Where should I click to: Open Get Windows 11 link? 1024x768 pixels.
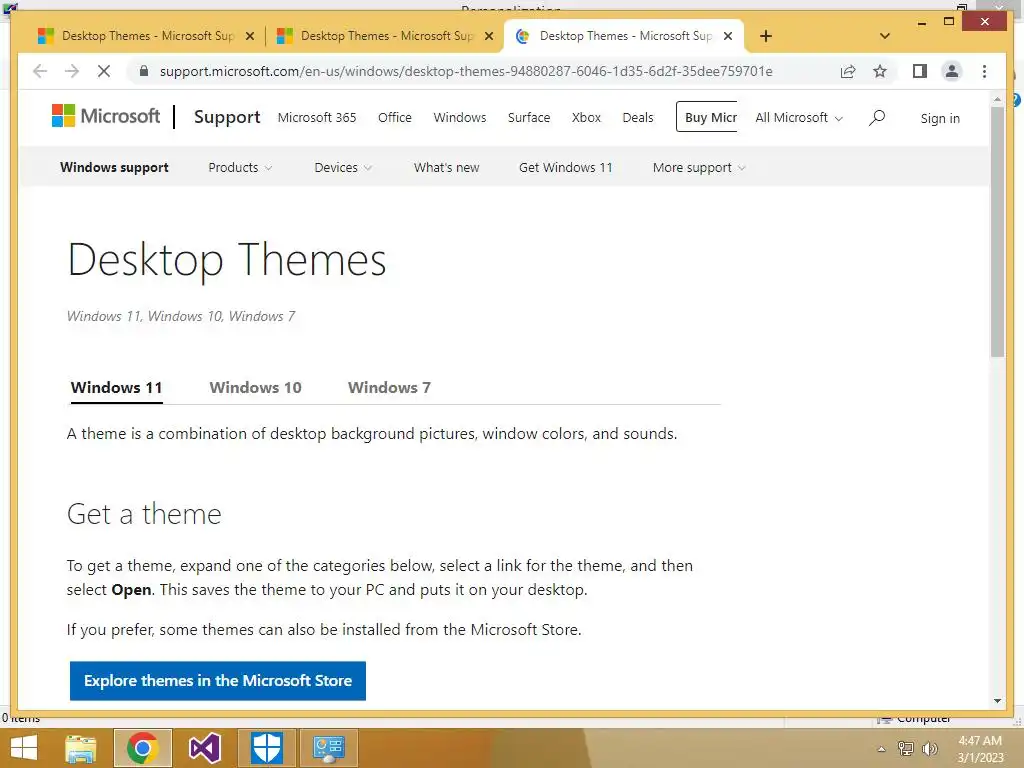tap(566, 167)
